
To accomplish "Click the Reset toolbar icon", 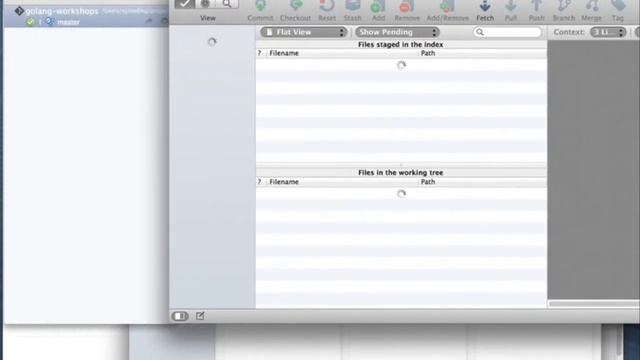I will (327, 6).
